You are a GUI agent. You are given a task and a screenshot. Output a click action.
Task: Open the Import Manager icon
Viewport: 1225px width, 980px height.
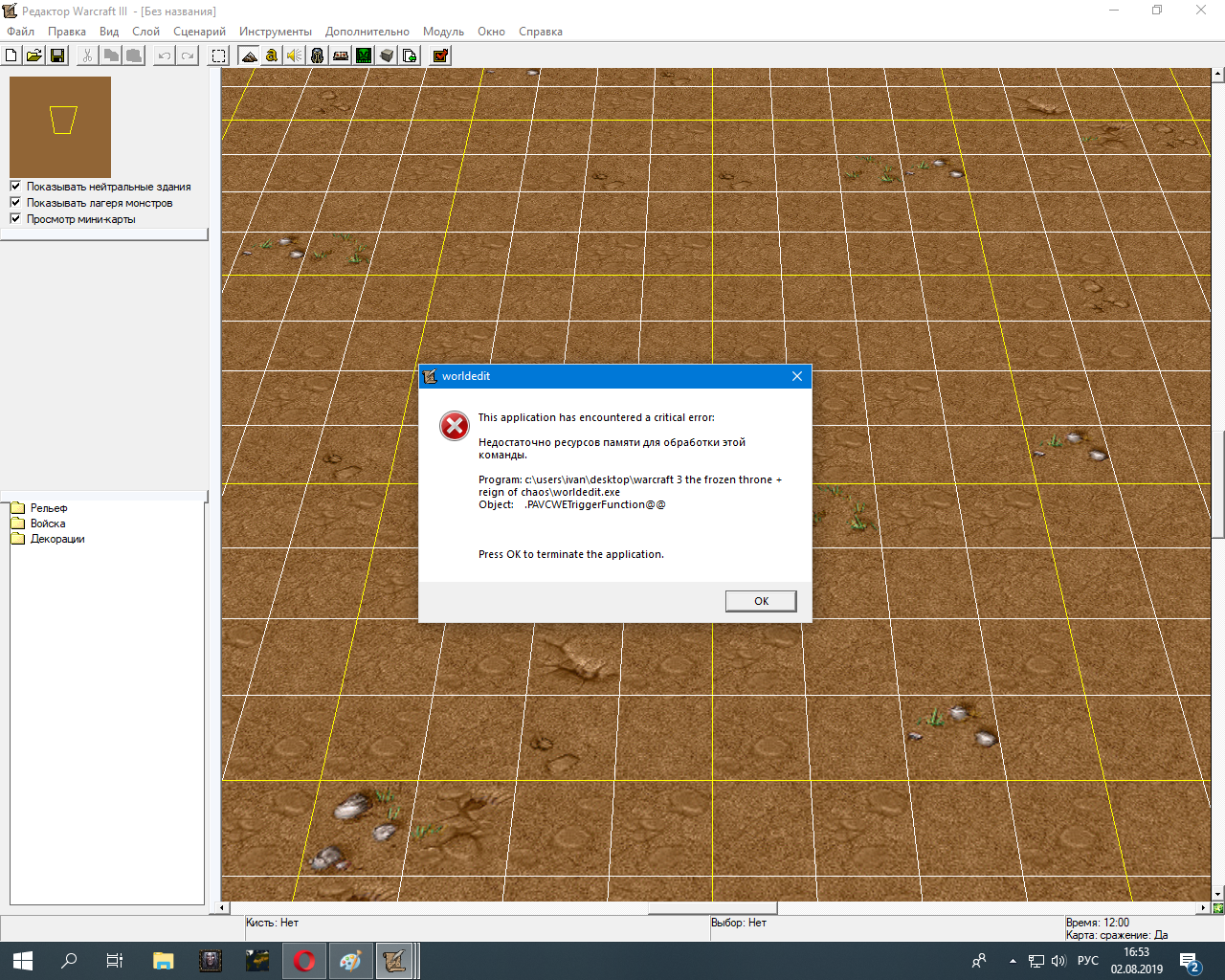click(x=410, y=56)
